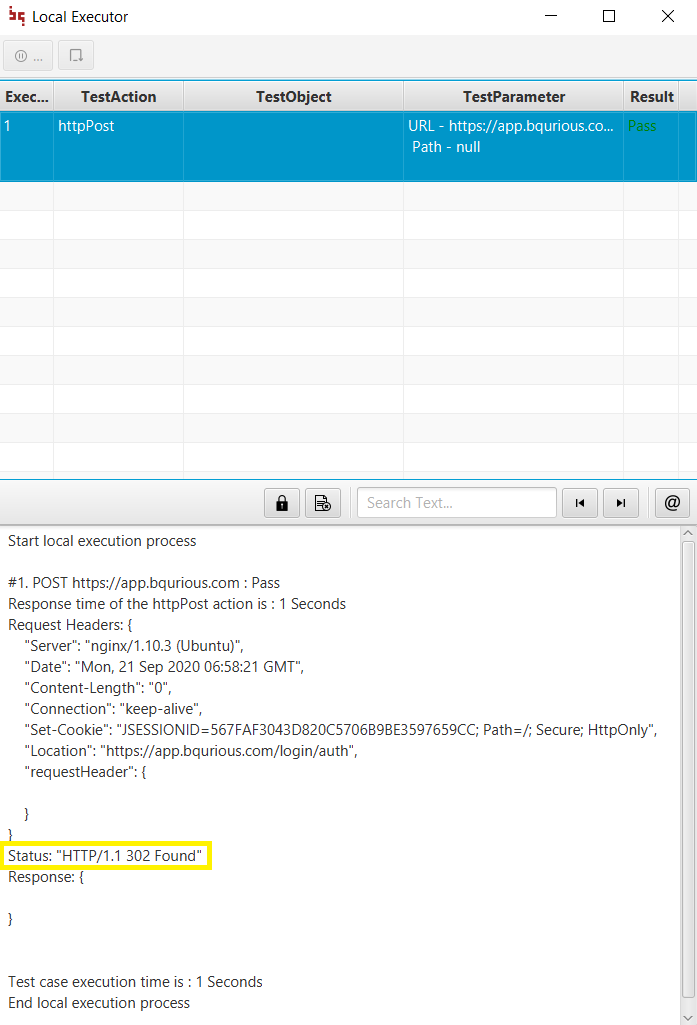
Task: Click the log scrollbar down arrow
Action: [688, 1017]
